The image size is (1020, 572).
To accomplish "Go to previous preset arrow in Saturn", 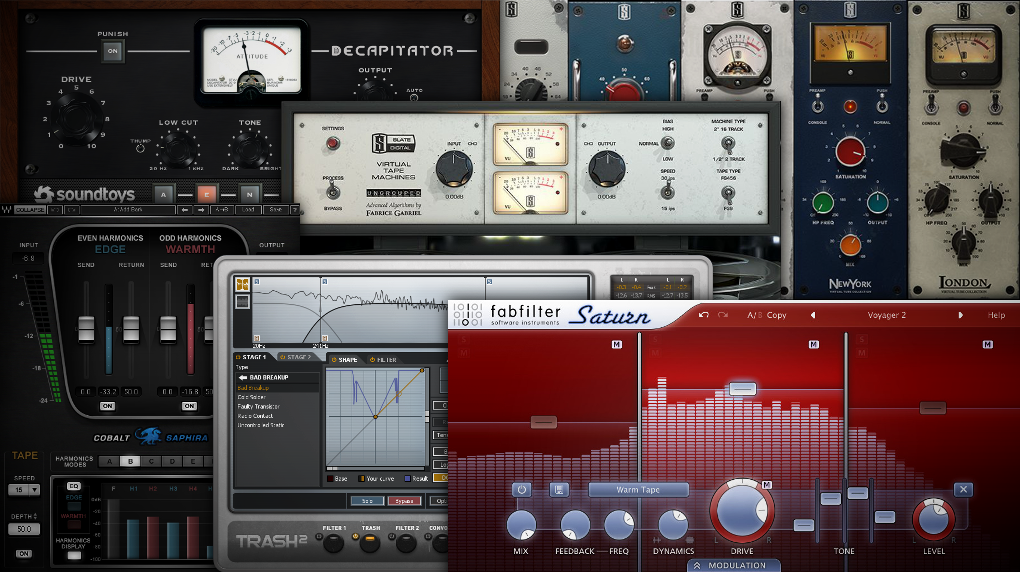I will click(x=812, y=315).
